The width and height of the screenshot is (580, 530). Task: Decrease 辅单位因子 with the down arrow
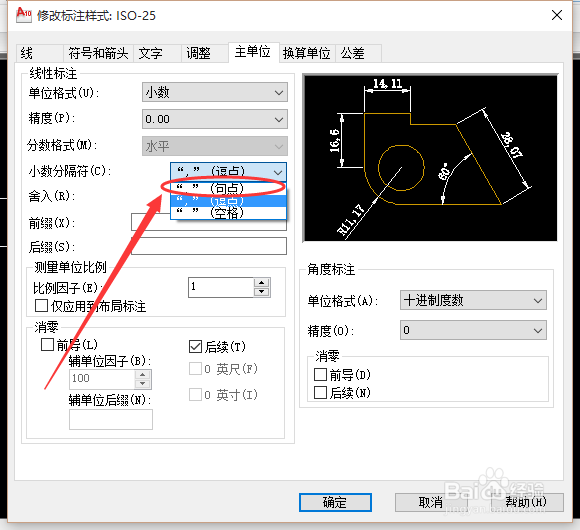tap(143, 384)
